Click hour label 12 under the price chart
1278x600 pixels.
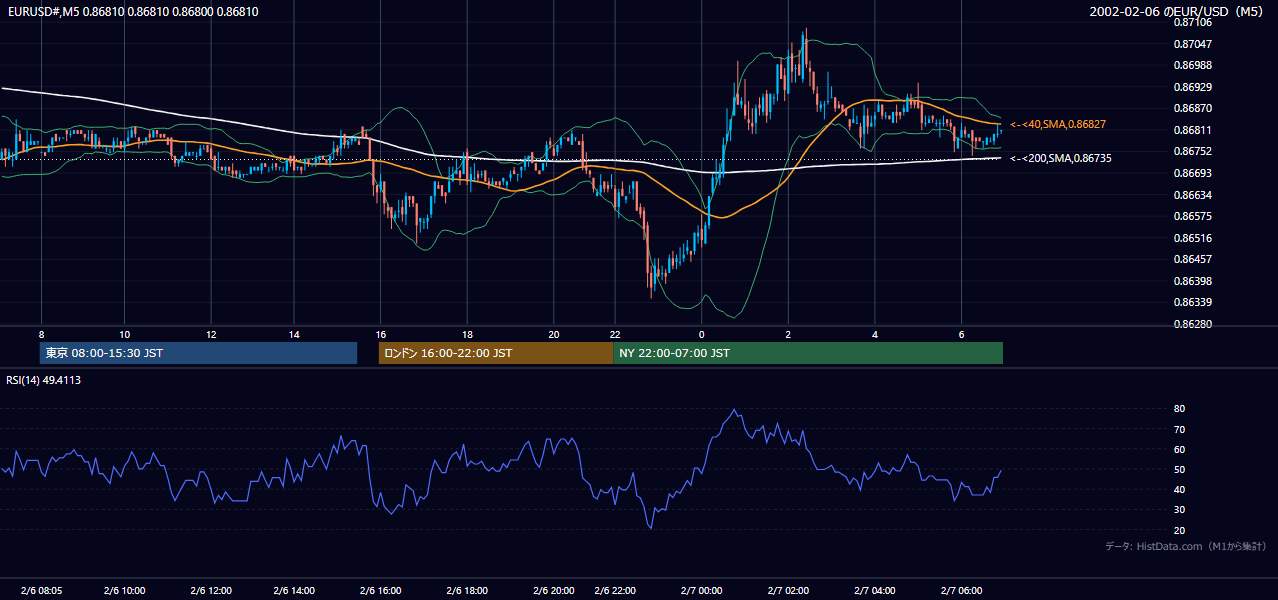coord(211,334)
